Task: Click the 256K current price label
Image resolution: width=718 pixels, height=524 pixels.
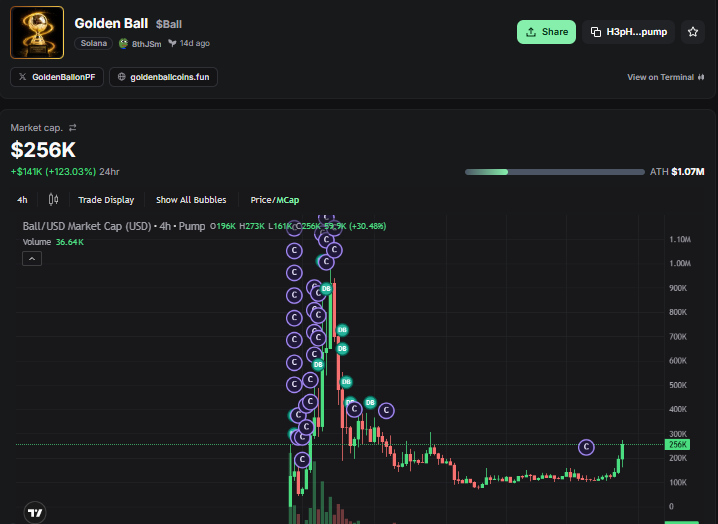Action: (x=677, y=444)
